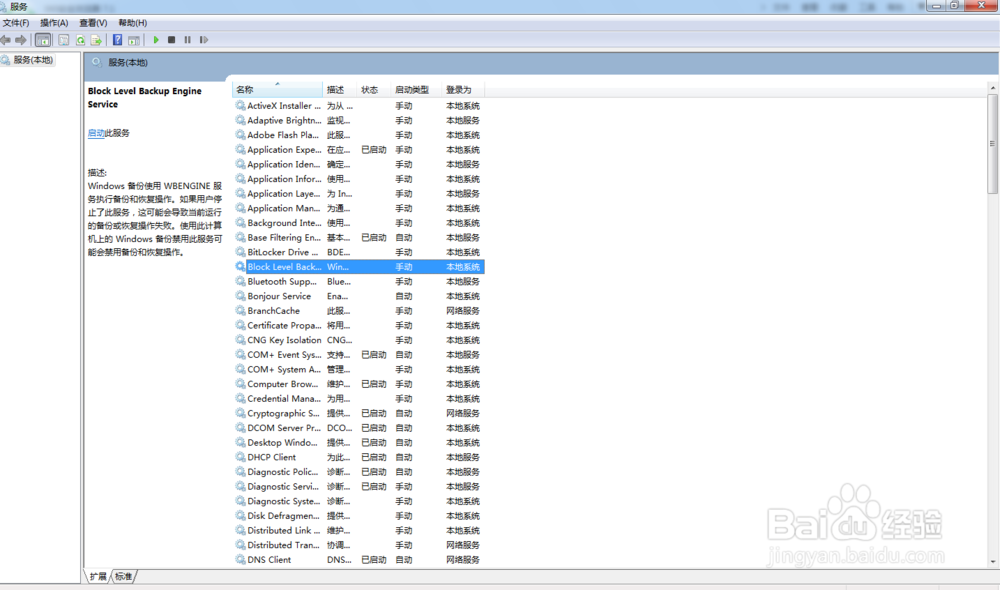Select DNS Client service
This screenshot has width=1000, height=590.
tap(358, 560)
